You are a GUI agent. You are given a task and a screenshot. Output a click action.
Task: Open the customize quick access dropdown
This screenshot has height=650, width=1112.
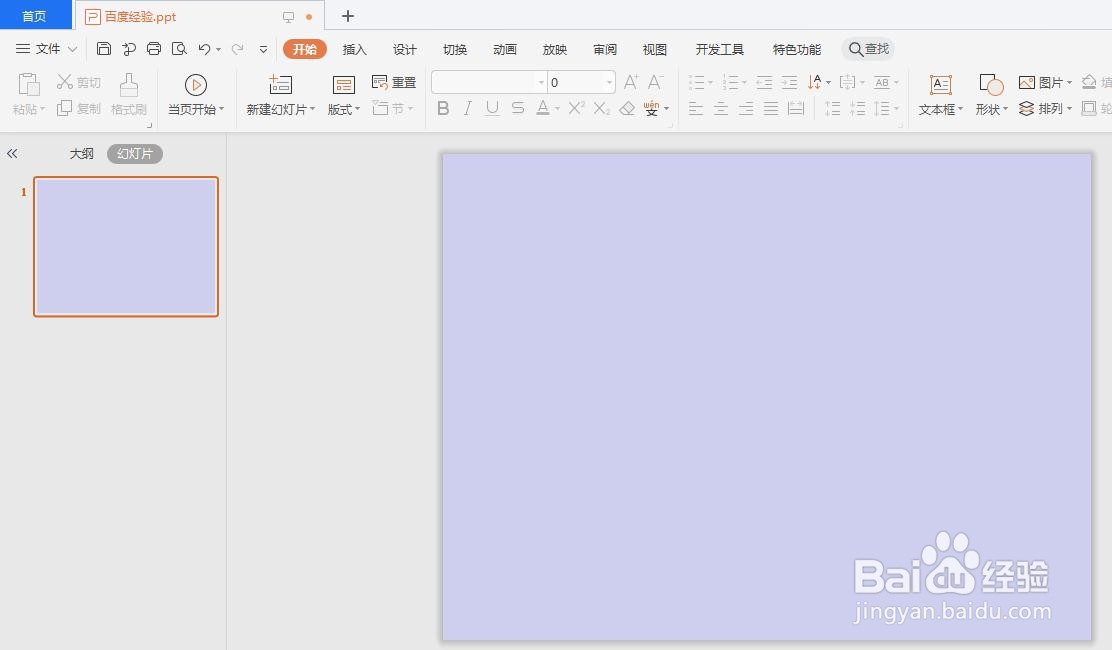(263, 49)
